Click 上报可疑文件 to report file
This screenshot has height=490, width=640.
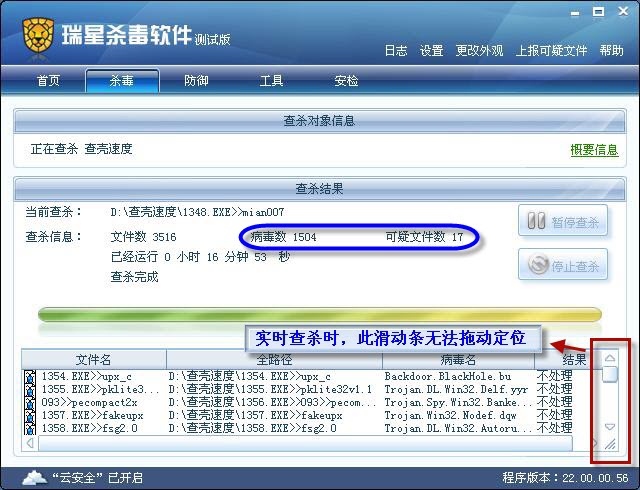pyautogui.click(x=551, y=51)
